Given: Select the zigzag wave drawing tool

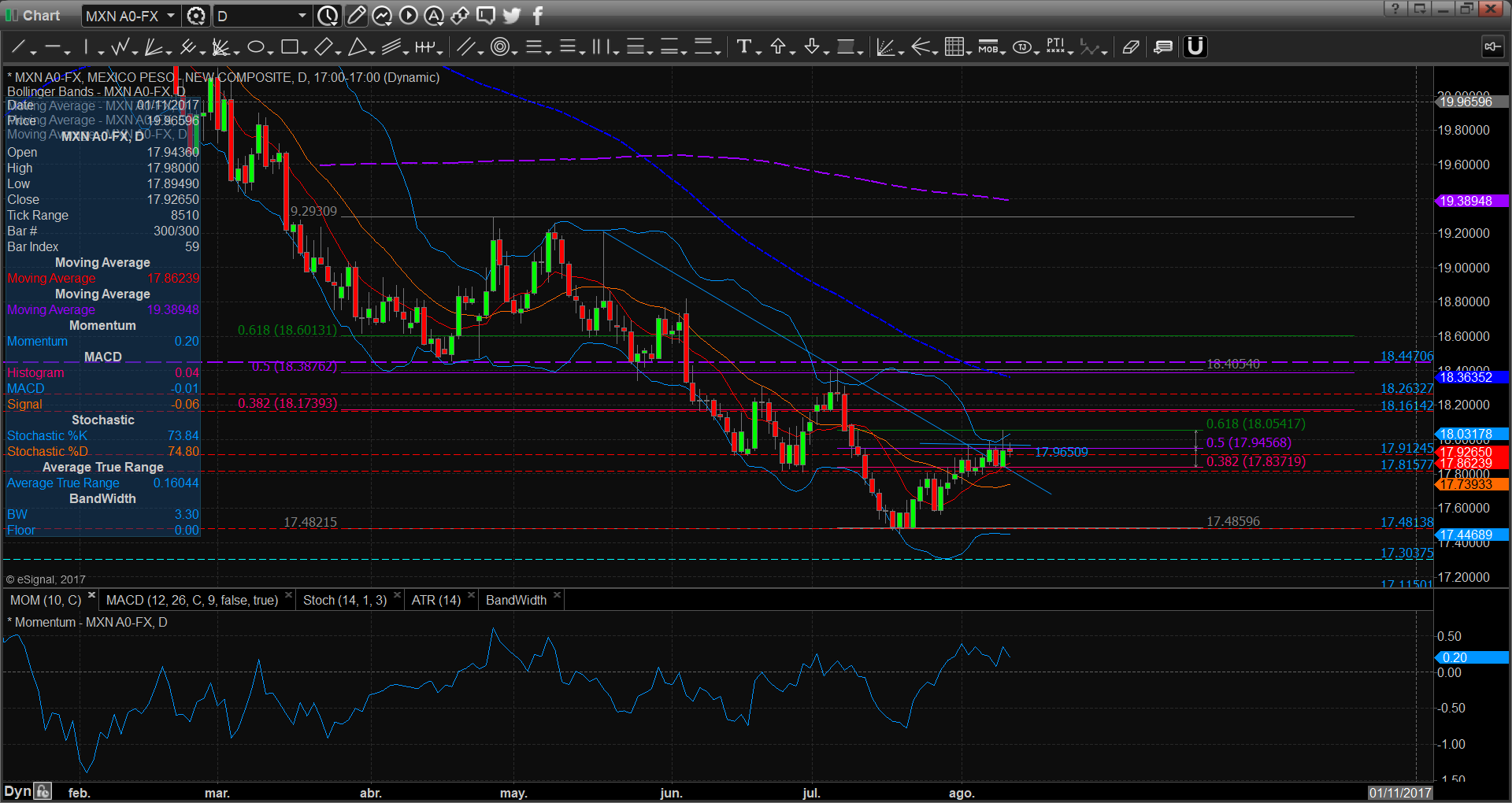Looking at the screenshot, I should coord(120,47).
